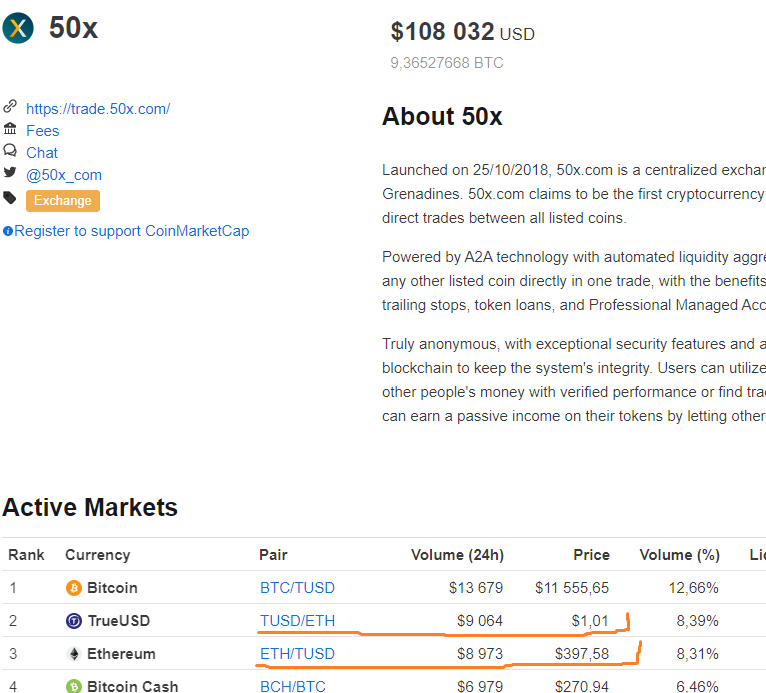Click the speech bubble icon next to Chat
The width and height of the screenshot is (766, 693).
click(x=10, y=150)
